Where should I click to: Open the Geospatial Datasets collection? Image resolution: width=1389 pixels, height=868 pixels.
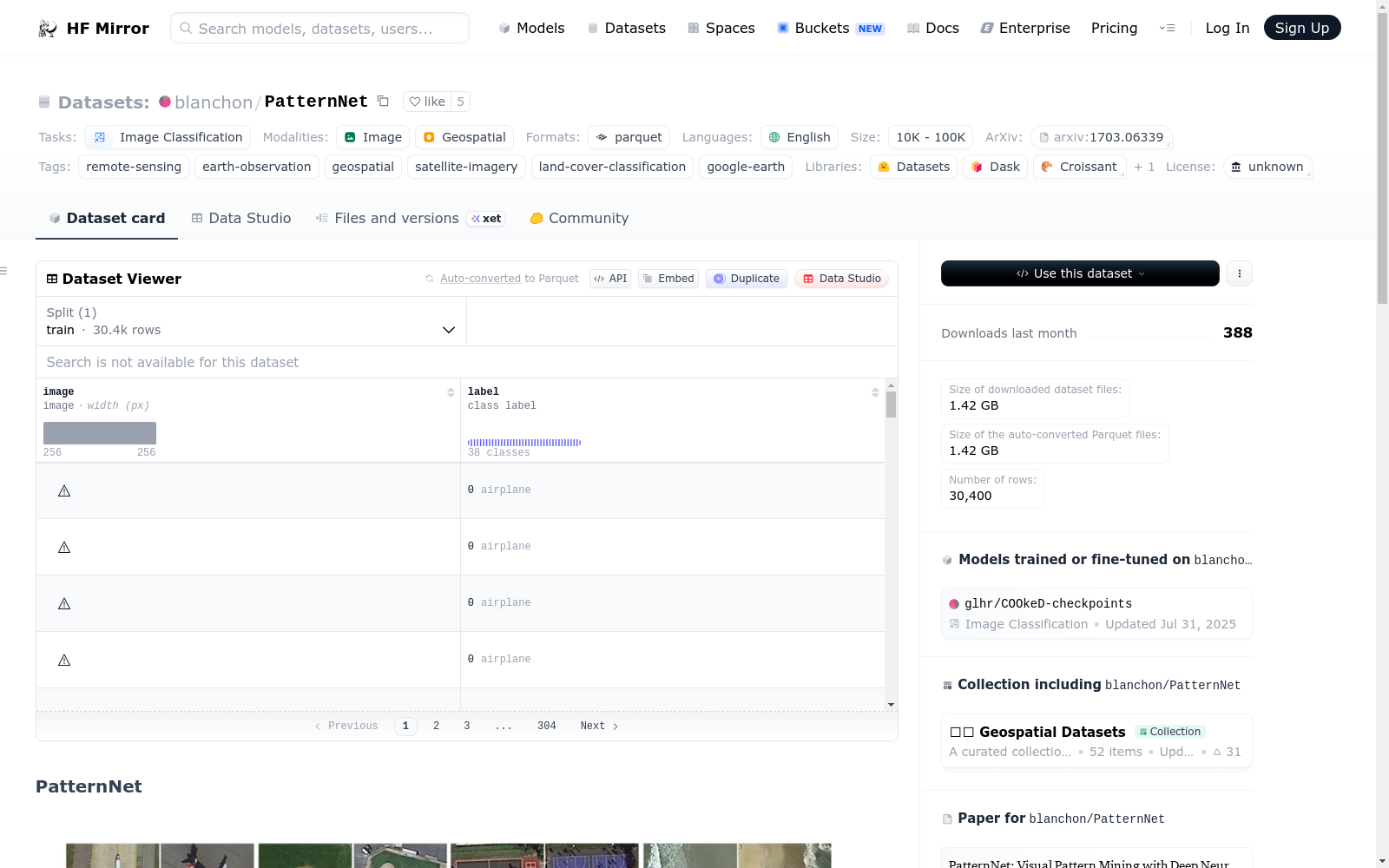[x=1096, y=740]
